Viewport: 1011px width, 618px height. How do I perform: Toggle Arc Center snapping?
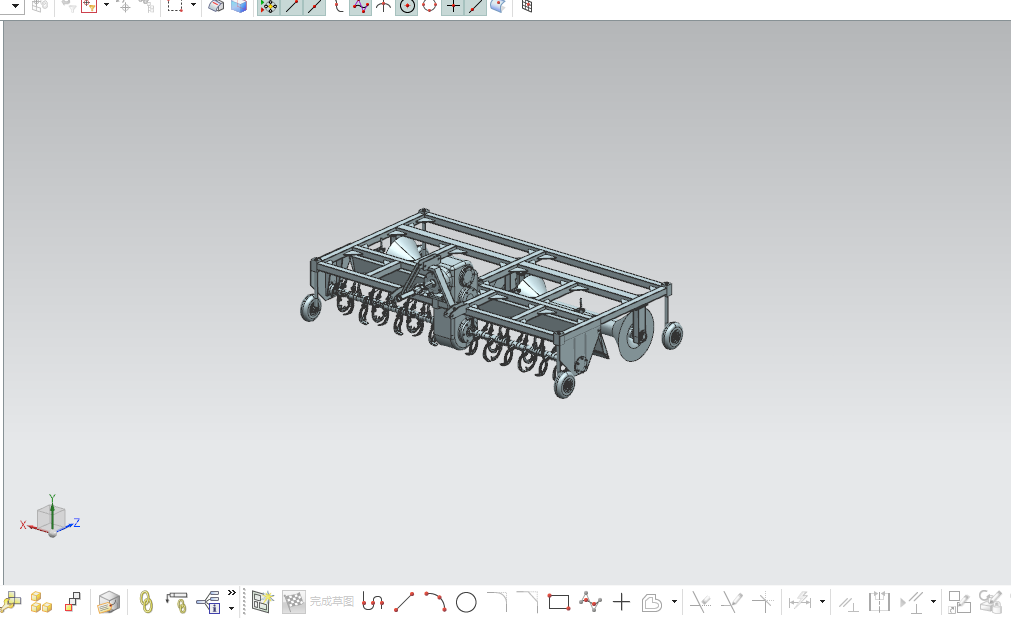[x=407, y=6]
